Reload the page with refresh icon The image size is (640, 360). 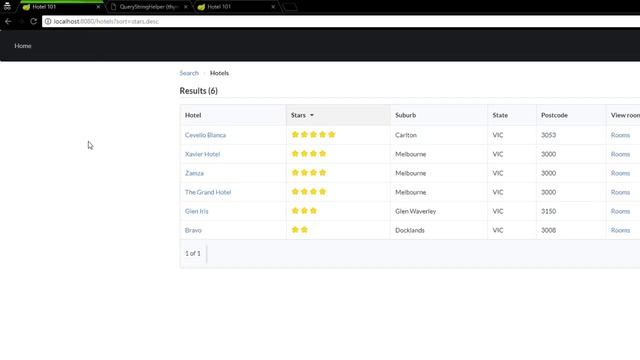[x=33, y=21]
